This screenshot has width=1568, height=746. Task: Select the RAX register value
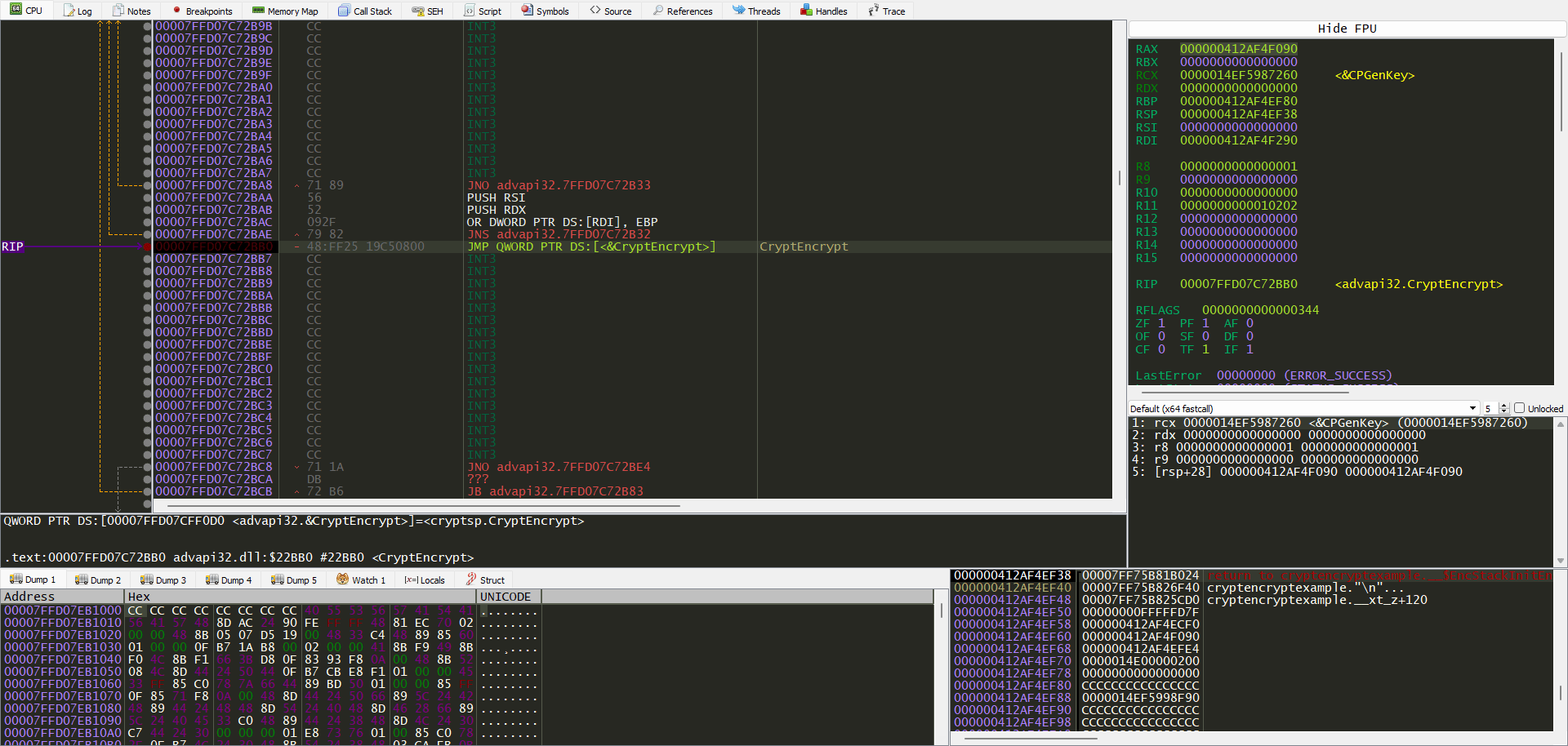[x=1238, y=49]
